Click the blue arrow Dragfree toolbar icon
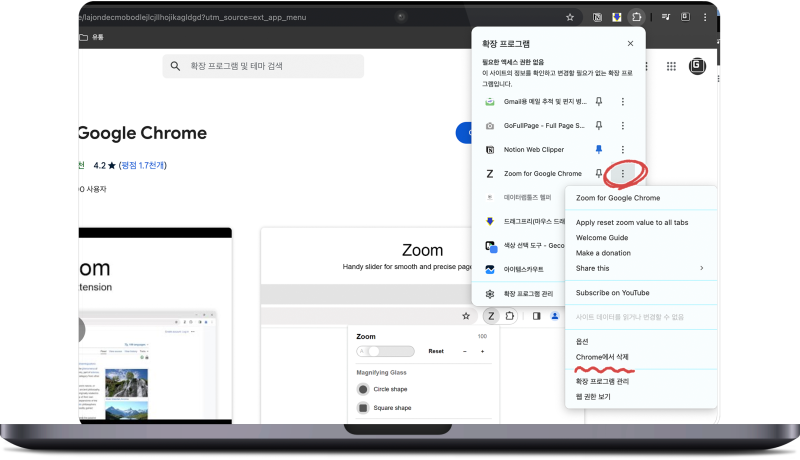This screenshot has height=460, width=800. (x=616, y=17)
